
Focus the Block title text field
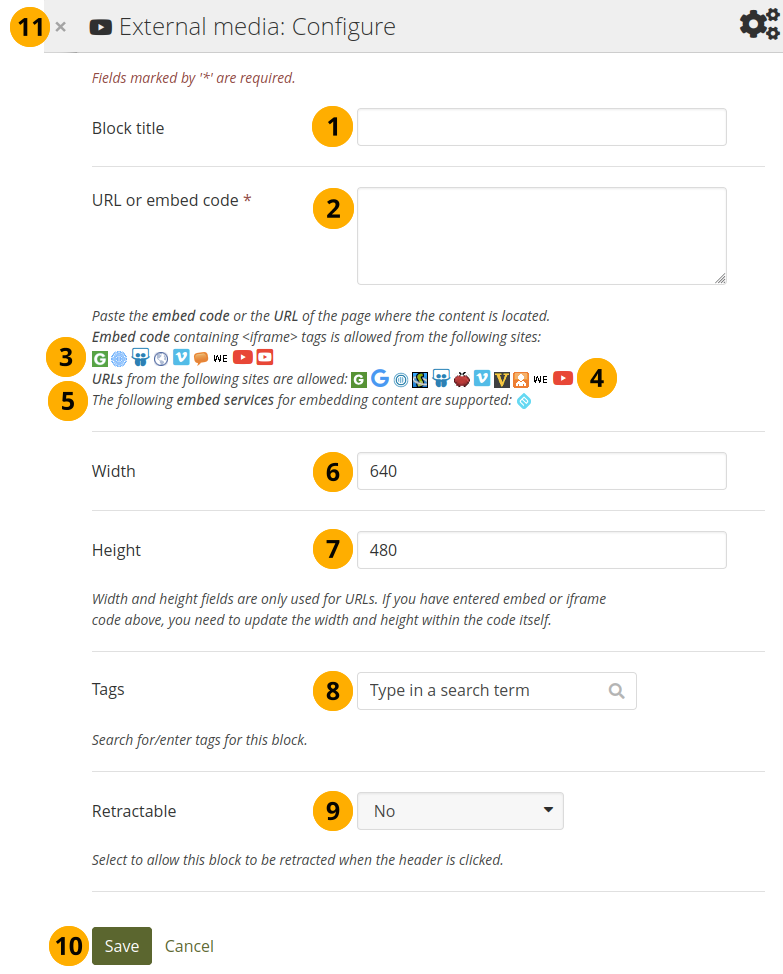tap(541, 128)
